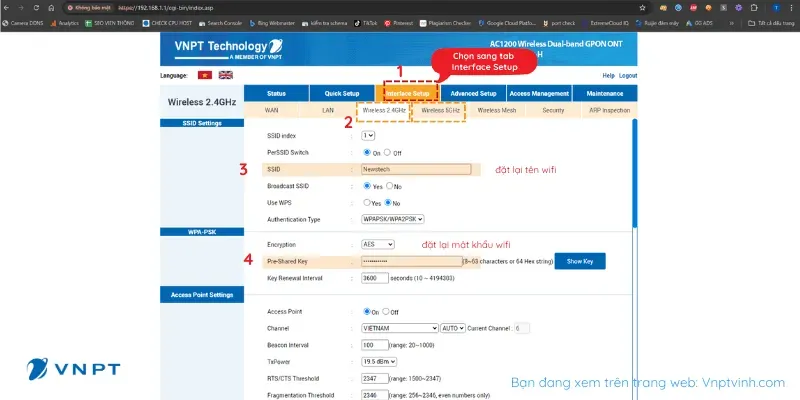This screenshot has width=800, height=400.
Task: Click the Logout link
Action: (x=628, y=76)
